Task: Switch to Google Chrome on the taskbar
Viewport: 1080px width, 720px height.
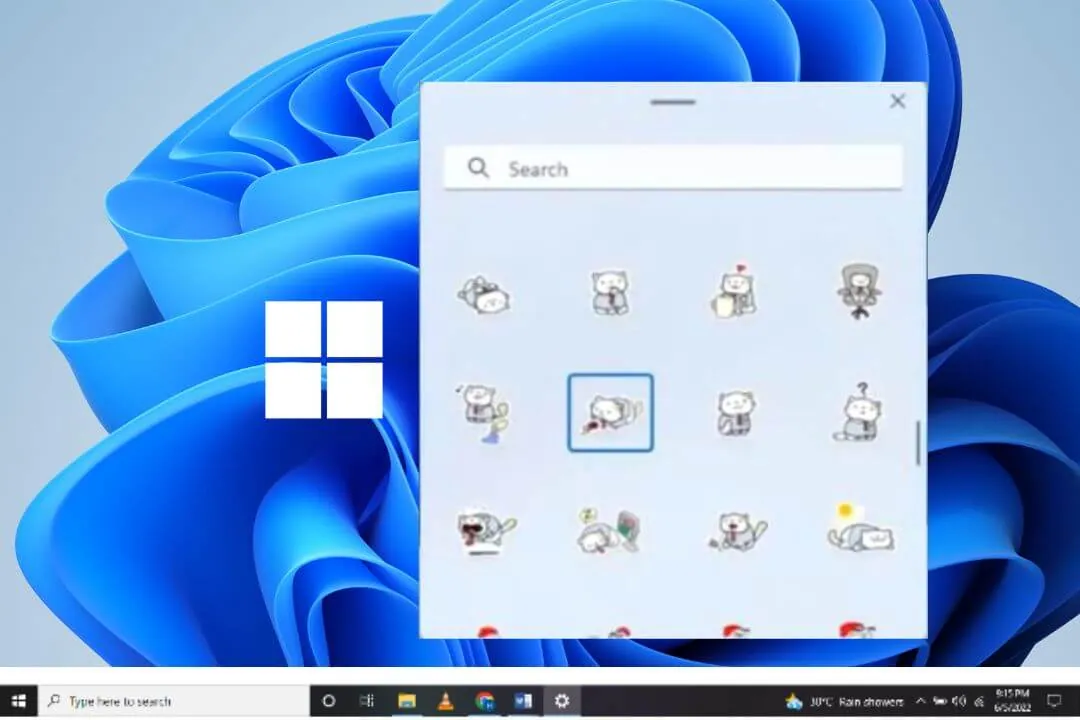Action: (x=484, y=701)
